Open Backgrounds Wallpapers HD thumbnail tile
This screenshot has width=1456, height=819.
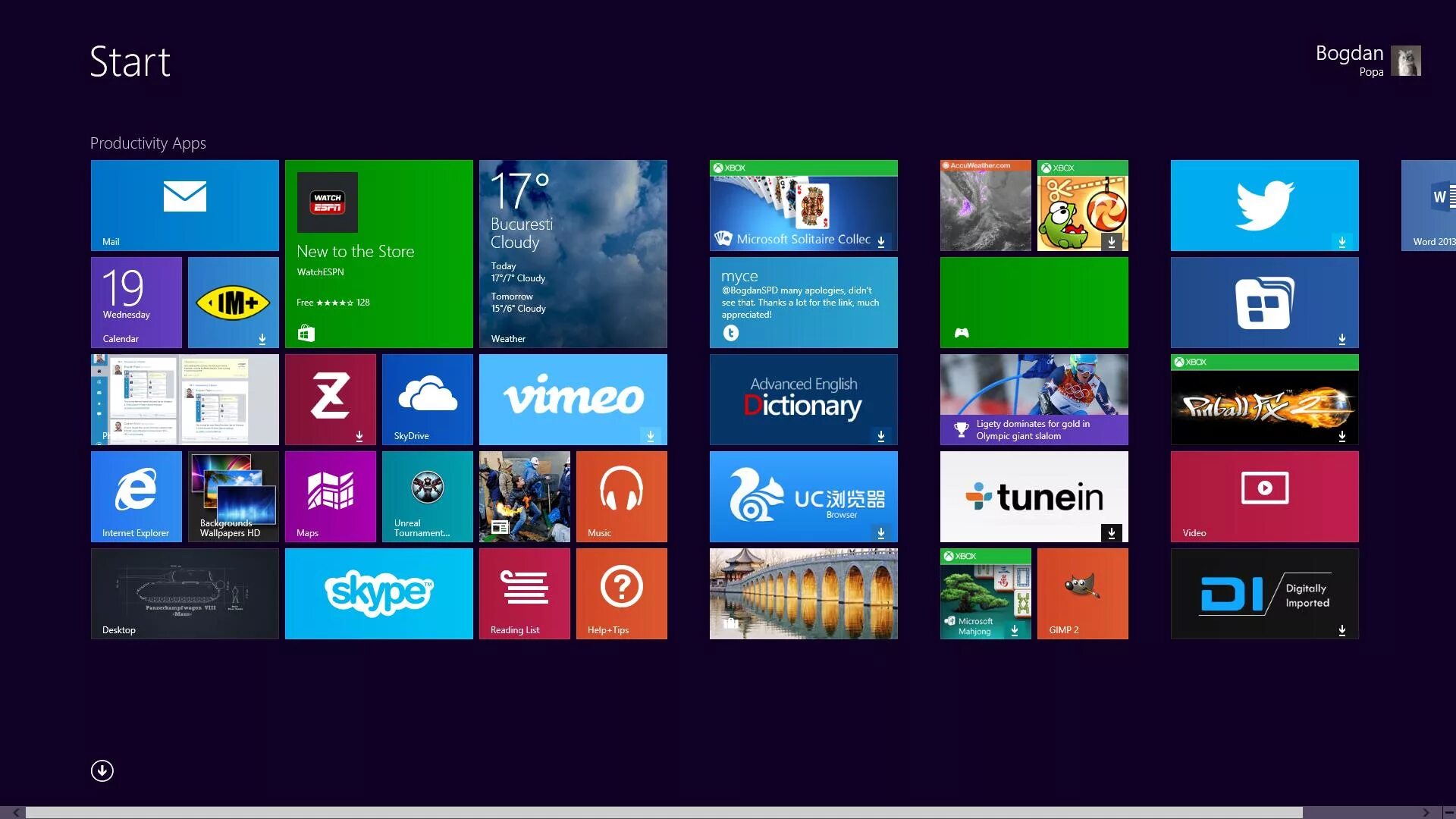coord(233,496)
